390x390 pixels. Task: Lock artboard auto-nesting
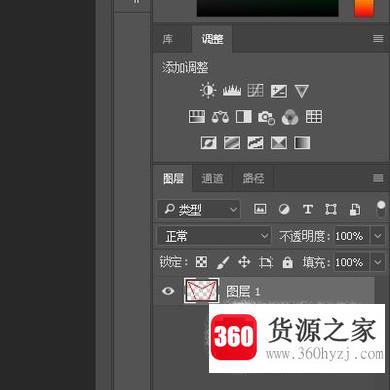[x=266, y=262]
